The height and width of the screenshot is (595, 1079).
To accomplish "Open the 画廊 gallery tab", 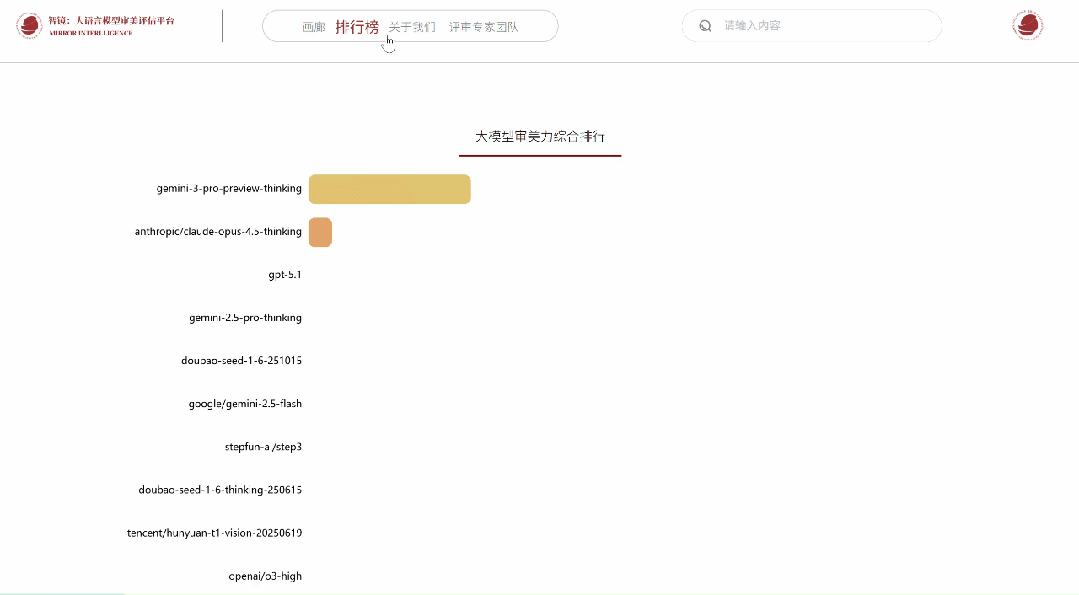I will tap(314, 27).
